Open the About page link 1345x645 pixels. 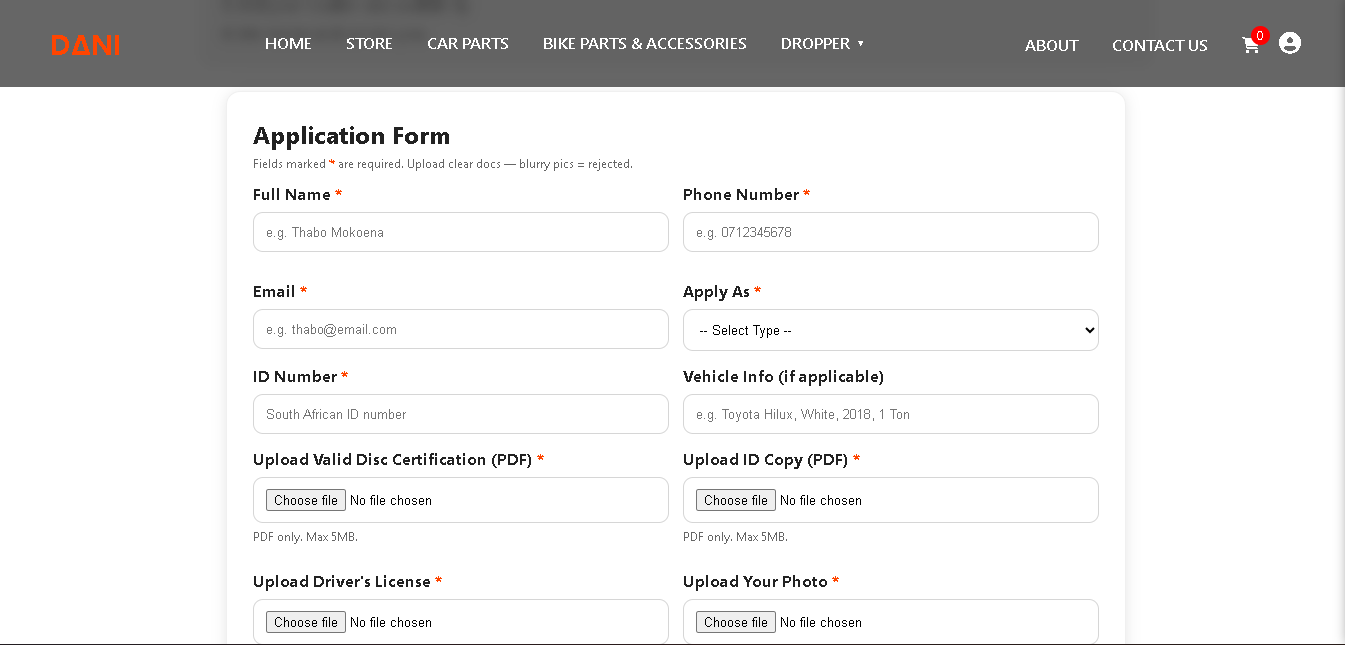[1052, 46]
